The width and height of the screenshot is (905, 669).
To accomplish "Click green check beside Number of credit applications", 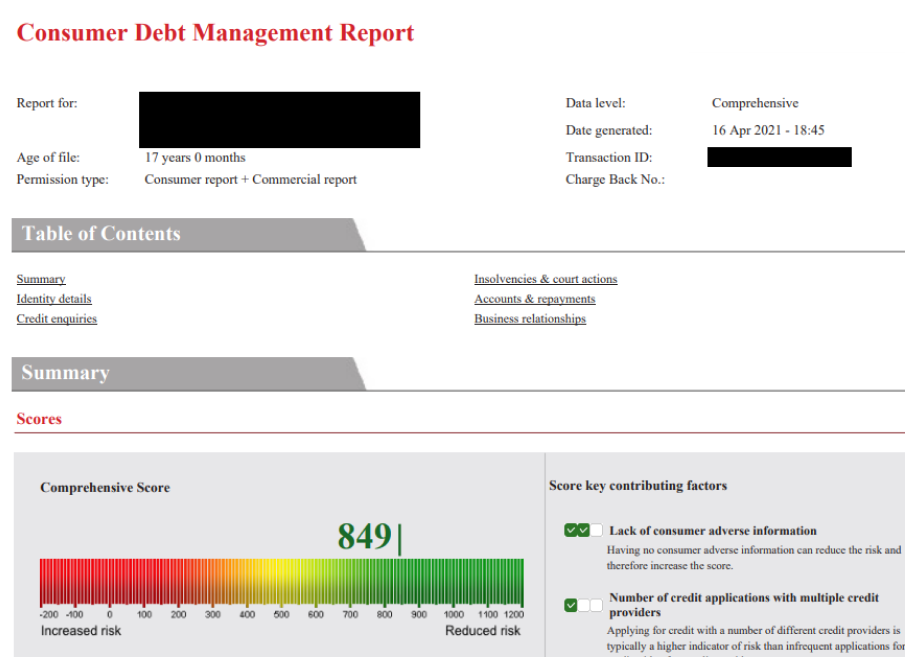I will tap(571, 605).
